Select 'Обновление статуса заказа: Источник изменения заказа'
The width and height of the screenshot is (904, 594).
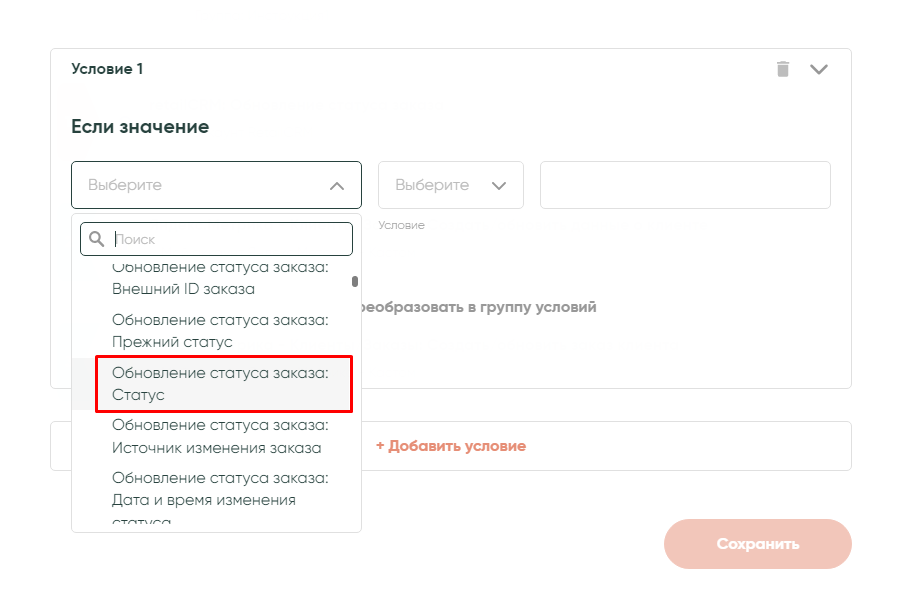pos(220,437)
